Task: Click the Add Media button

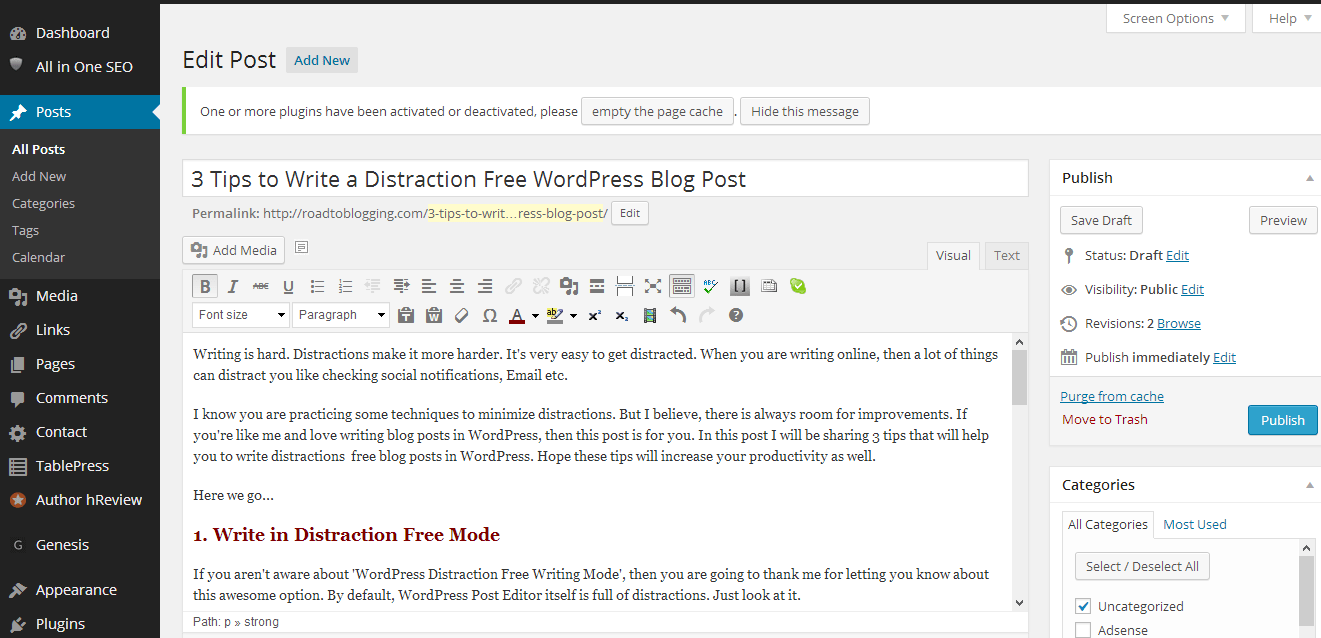Action: (x=234, y=250)
